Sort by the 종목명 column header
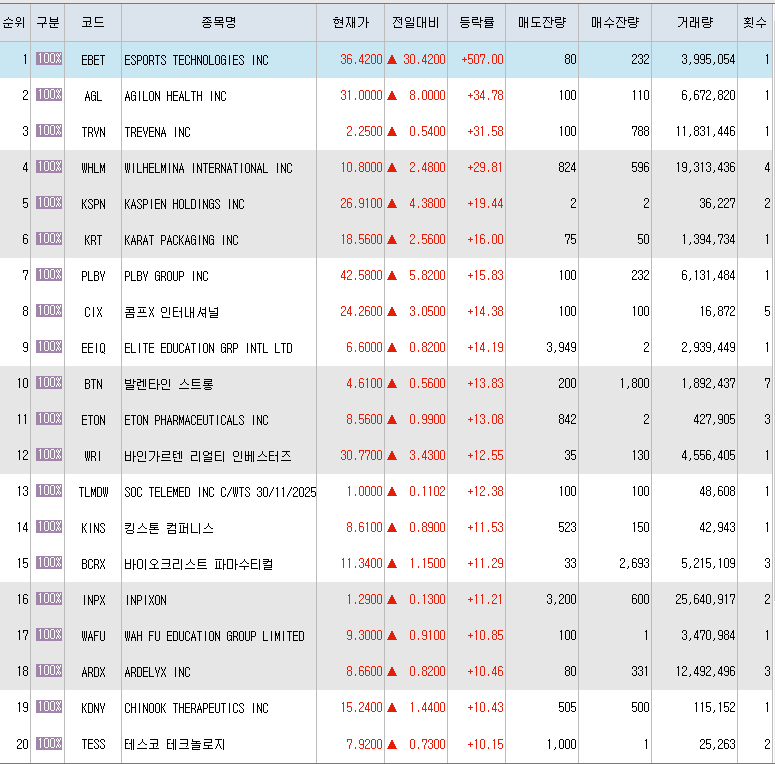775x764 pixels. (219, 22)
